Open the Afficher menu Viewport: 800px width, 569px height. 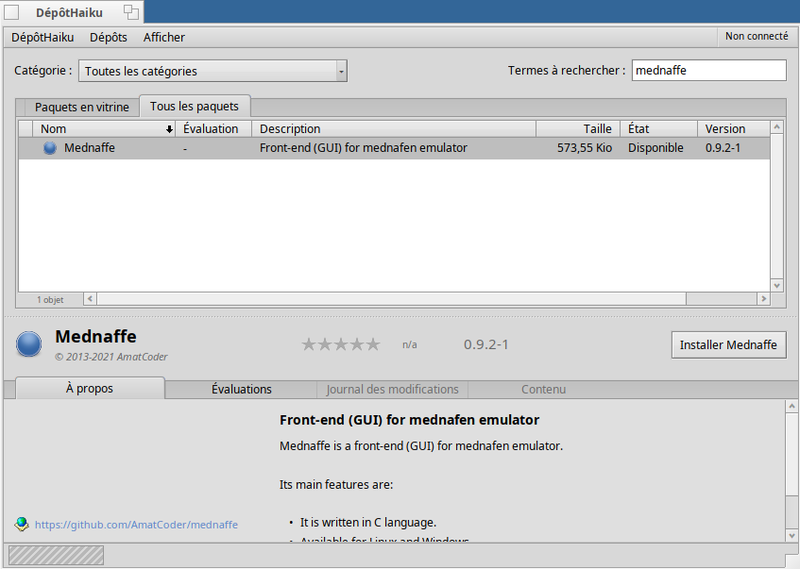tap(164, 37)
